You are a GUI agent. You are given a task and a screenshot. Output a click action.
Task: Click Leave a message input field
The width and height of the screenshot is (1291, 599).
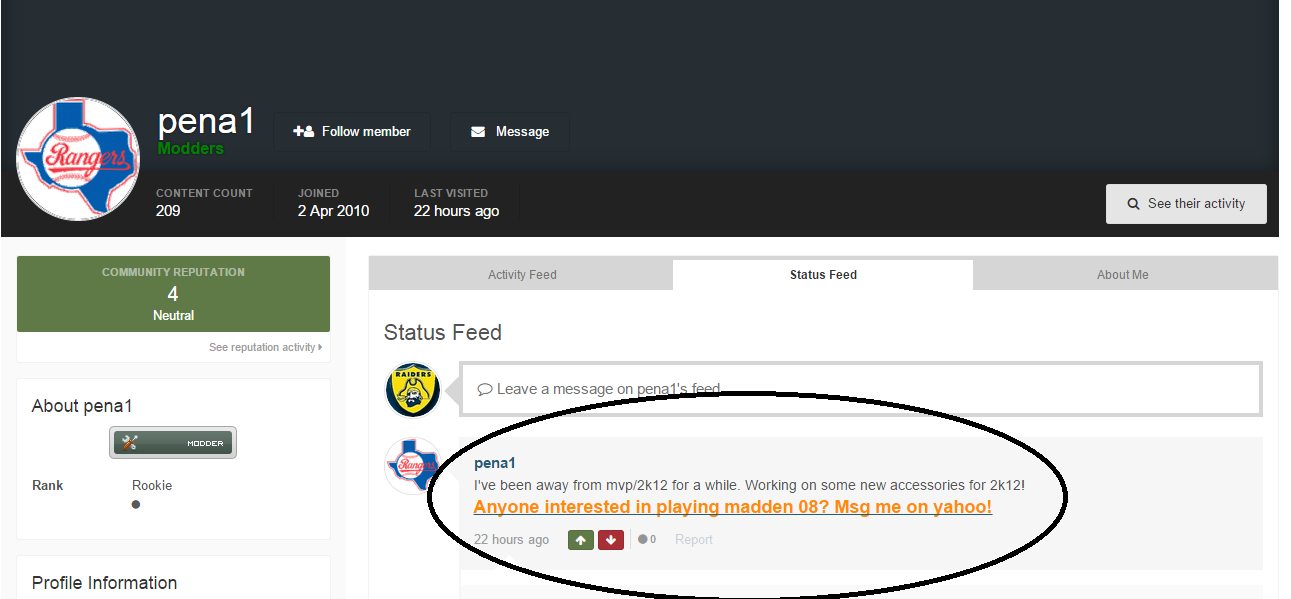tap(860, 389)
